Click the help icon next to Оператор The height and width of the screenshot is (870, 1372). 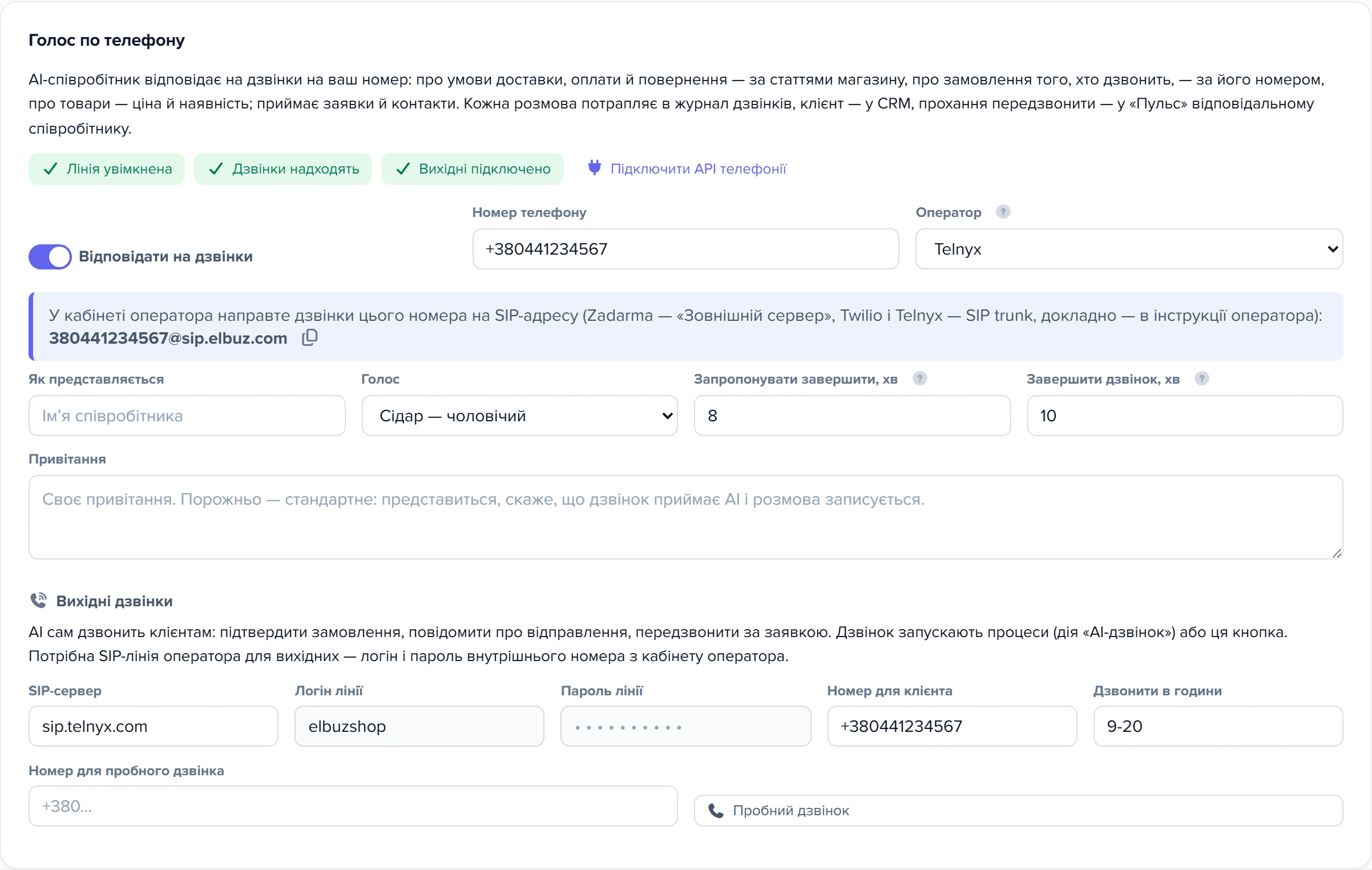pyautogui.click(x=1003, y=212)
